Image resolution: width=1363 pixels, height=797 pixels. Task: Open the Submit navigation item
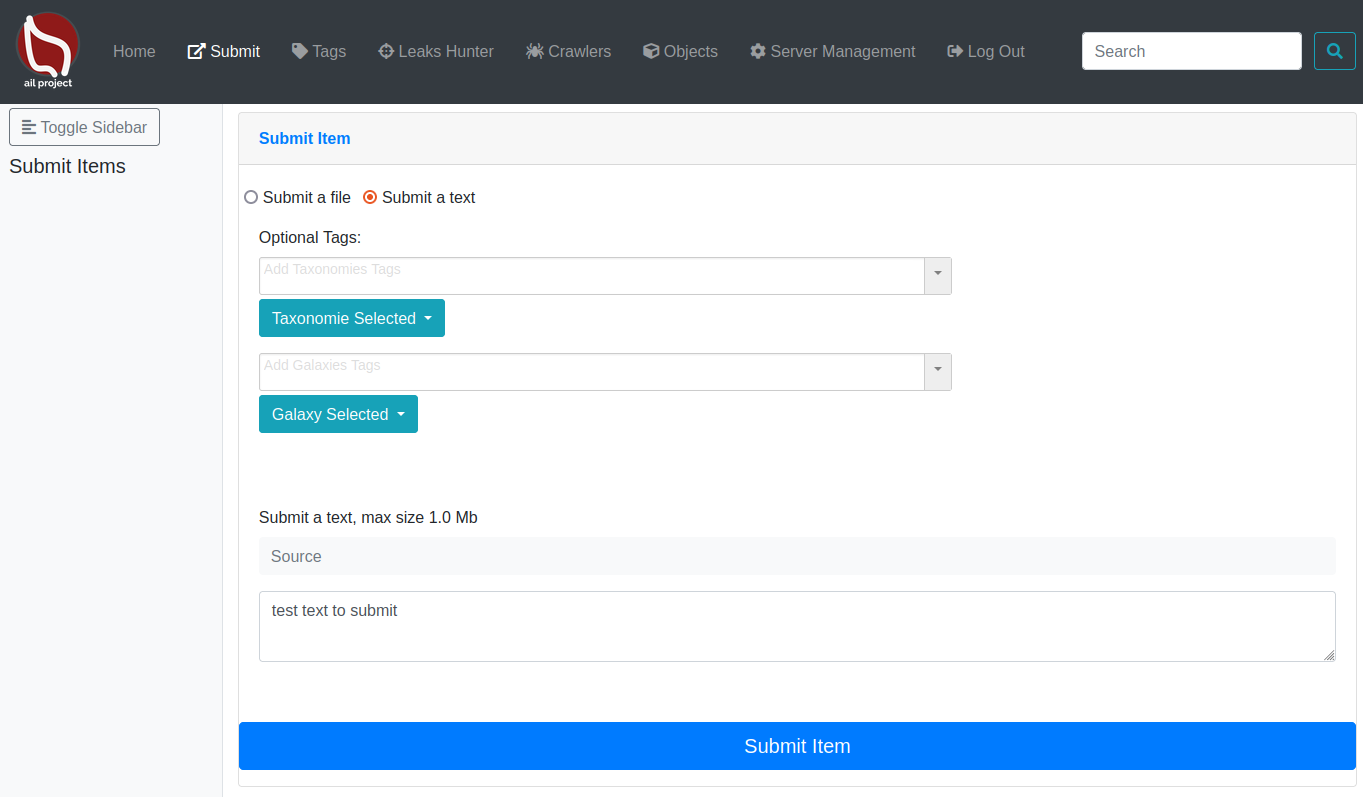coord(224,51)
